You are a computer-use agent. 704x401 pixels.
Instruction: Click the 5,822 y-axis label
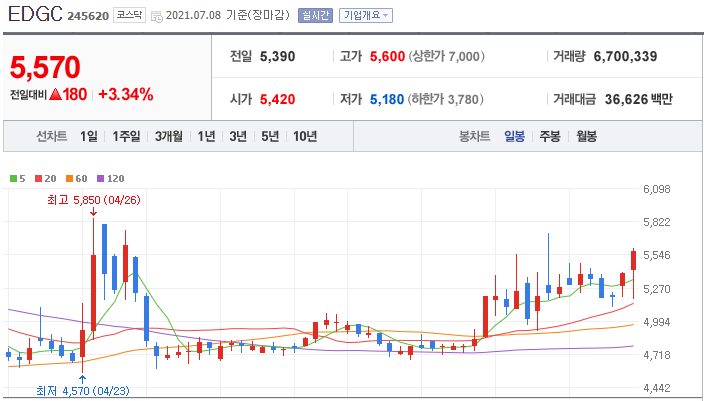tap(657, 222)
